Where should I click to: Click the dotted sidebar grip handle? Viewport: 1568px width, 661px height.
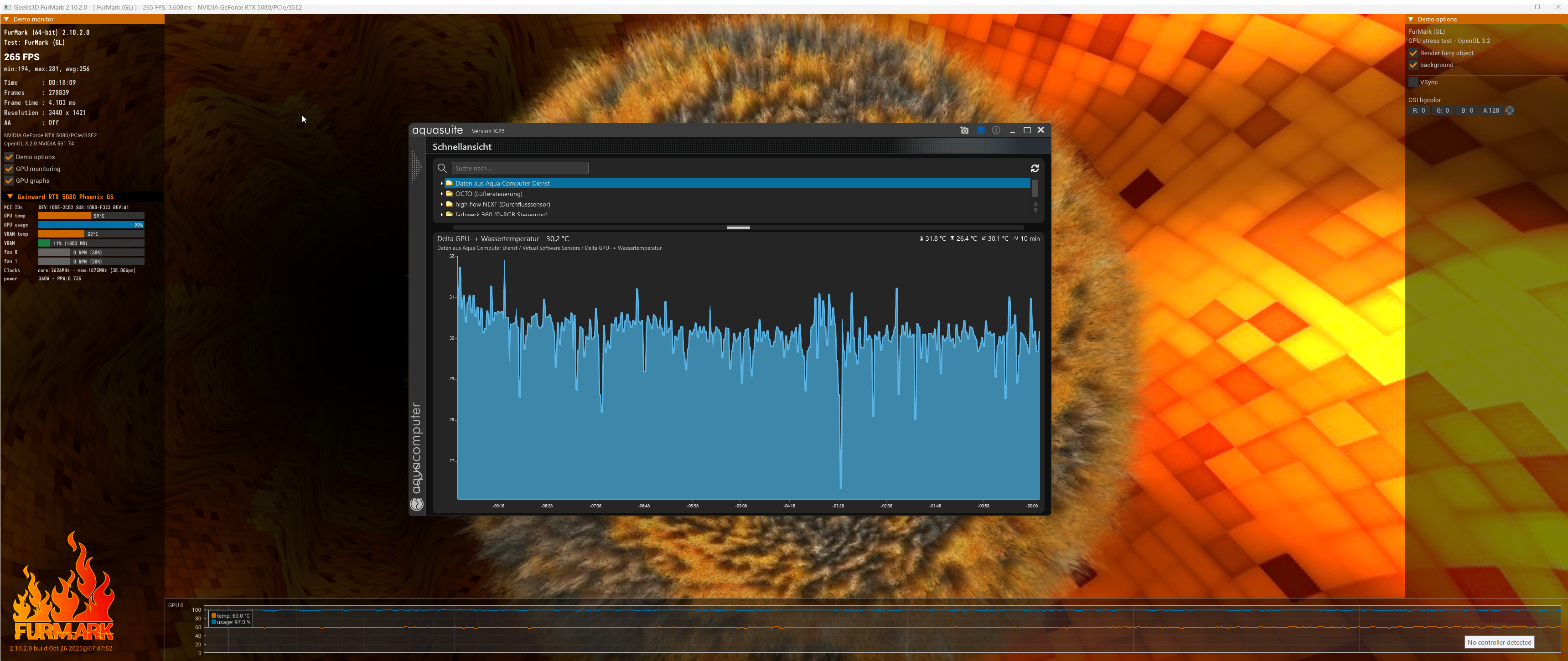(x=416, y=167)
